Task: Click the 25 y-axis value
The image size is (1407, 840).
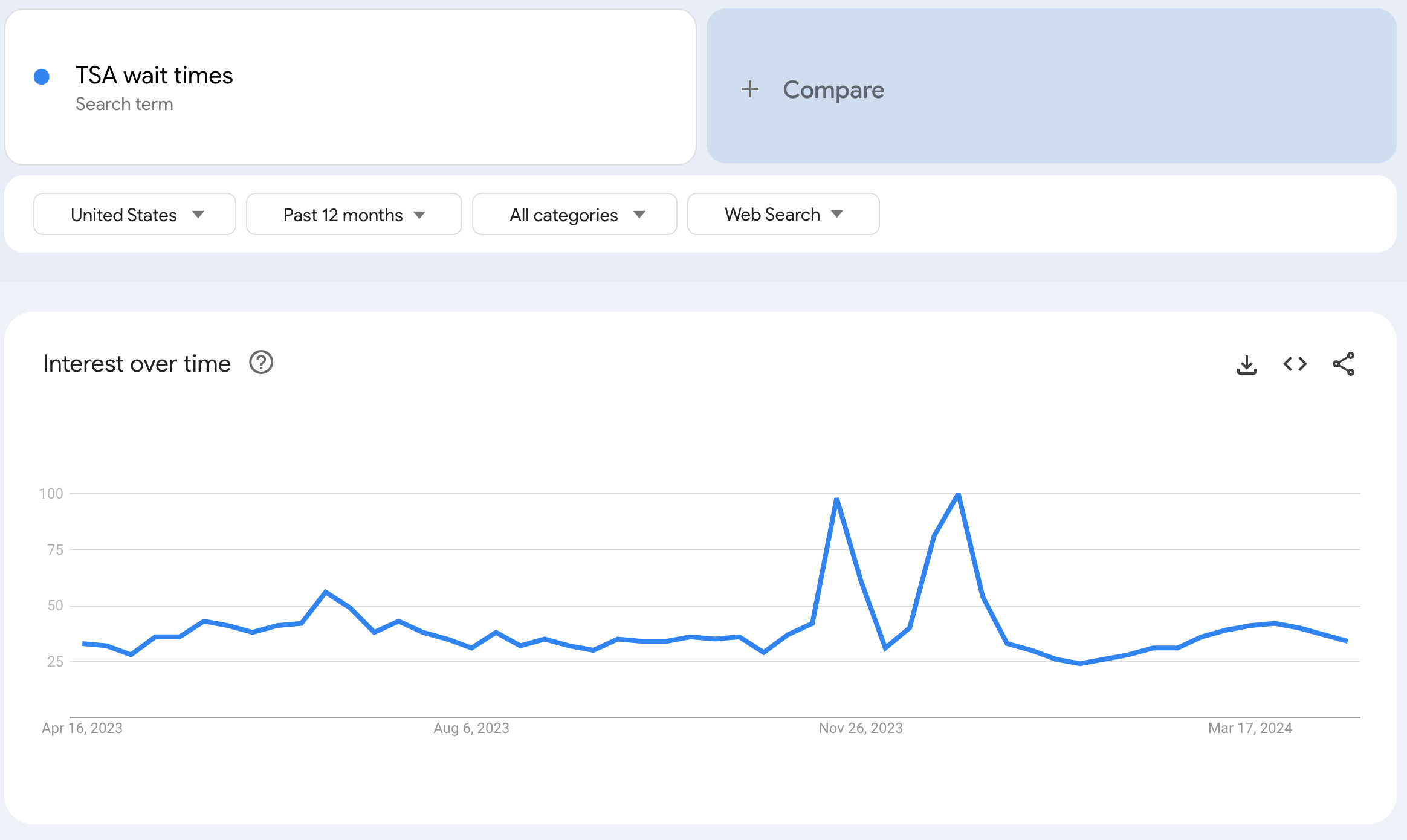Action: point(55,662)
